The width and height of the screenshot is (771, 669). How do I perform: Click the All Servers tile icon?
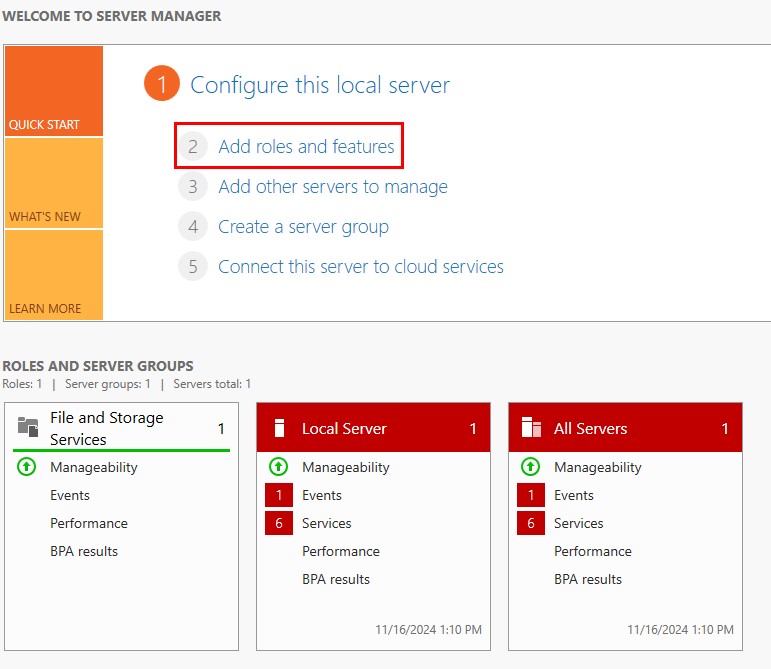[532, 428]
